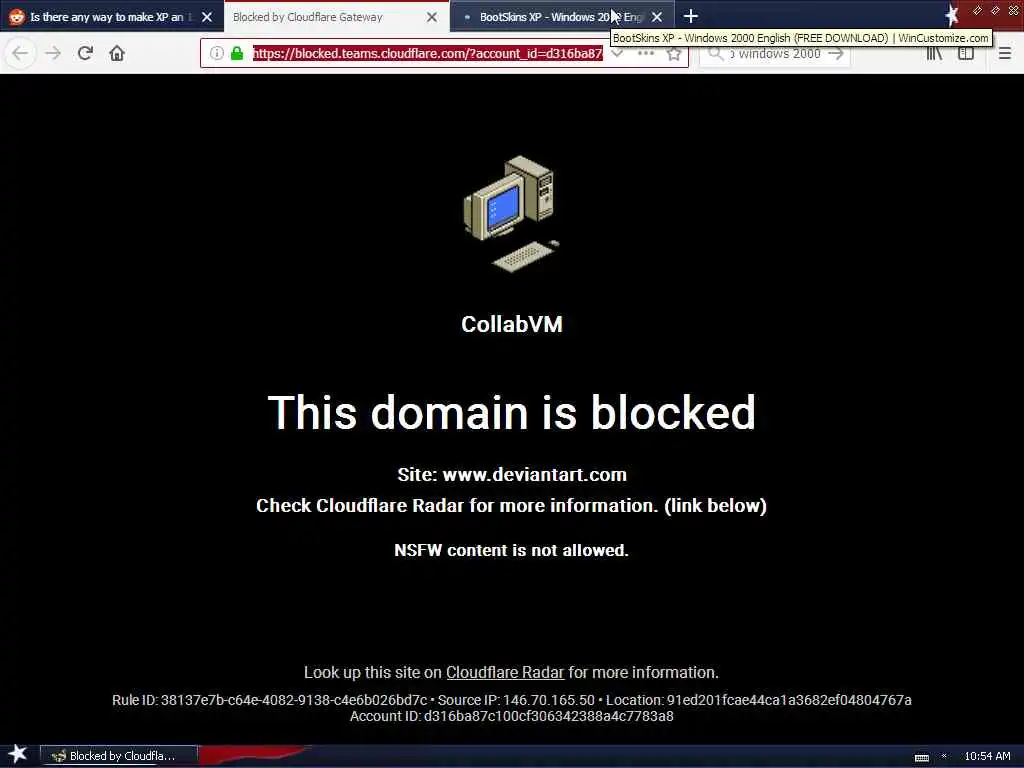Viewport: 1024px width, 768px height.
Task: Open the Library bookshelf icon
Action: tap(934, 53)
